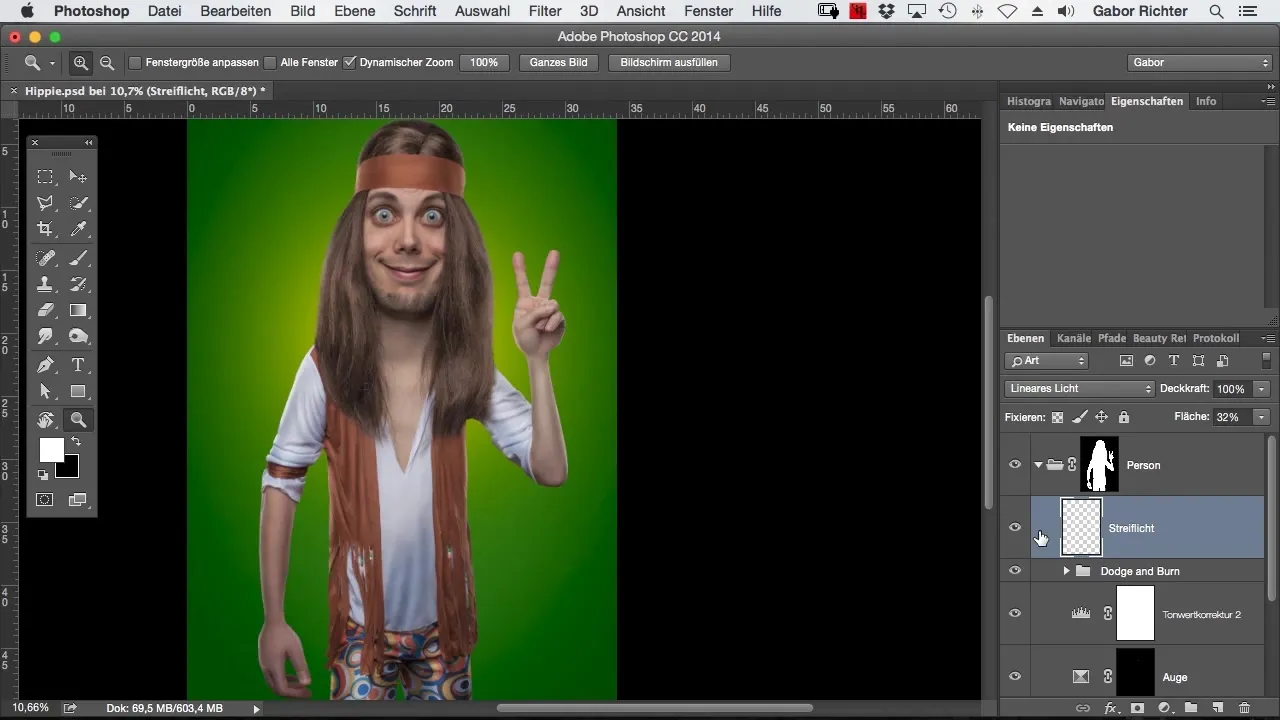Select the Pen tool
The height and width of the screenshot is (720, 1280).
tap(45, 366)
